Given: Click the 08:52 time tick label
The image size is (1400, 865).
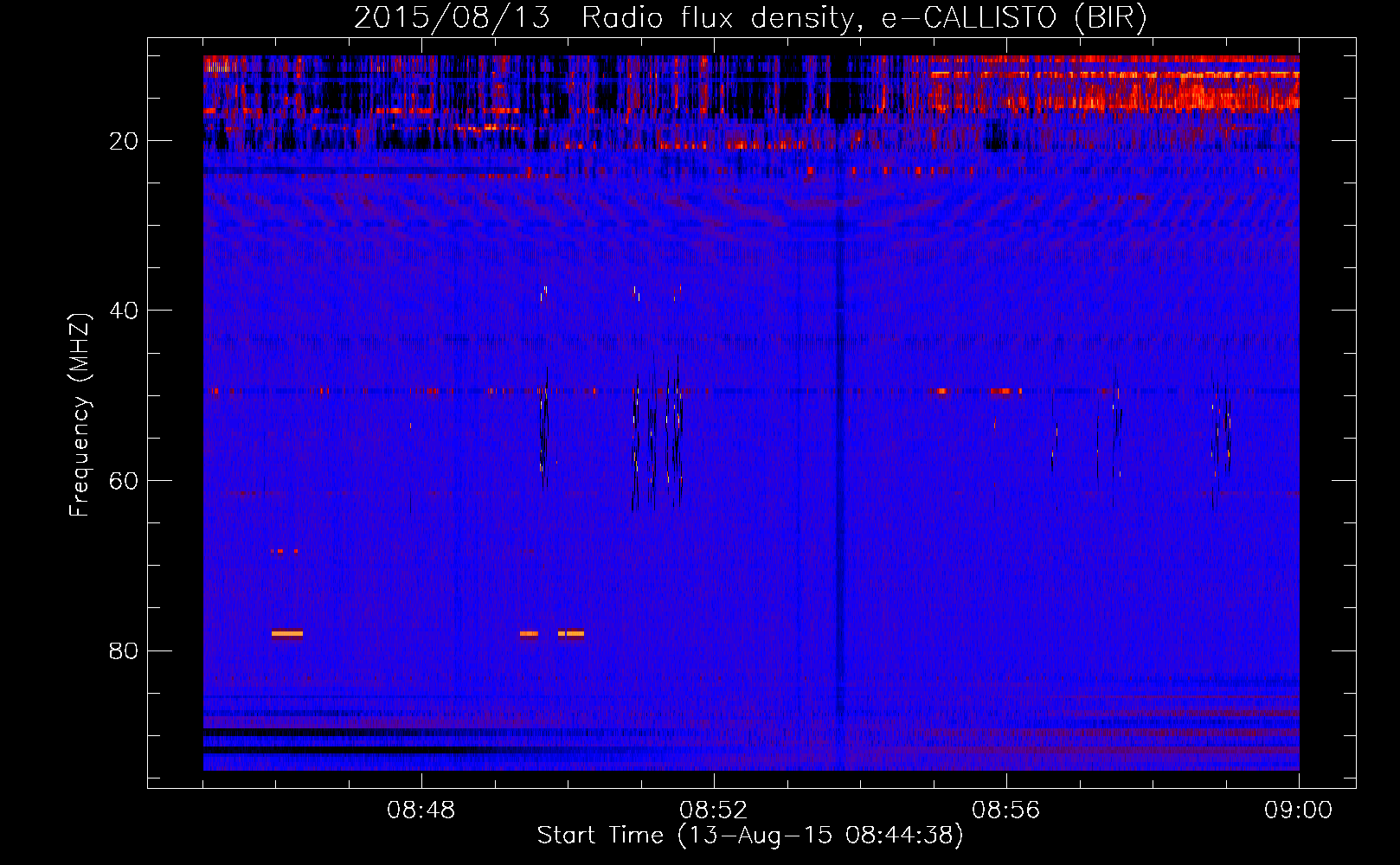Looking at the screenshot, I should 714,811.
